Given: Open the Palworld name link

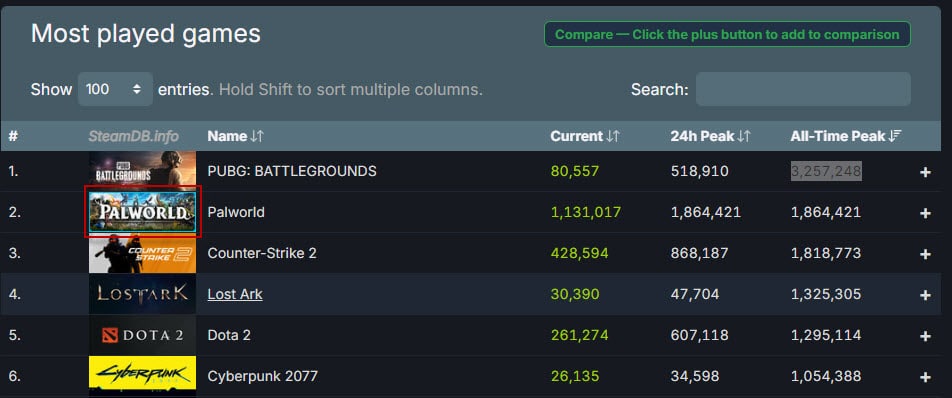Looking at the screenshot, I should pos(236,212).
